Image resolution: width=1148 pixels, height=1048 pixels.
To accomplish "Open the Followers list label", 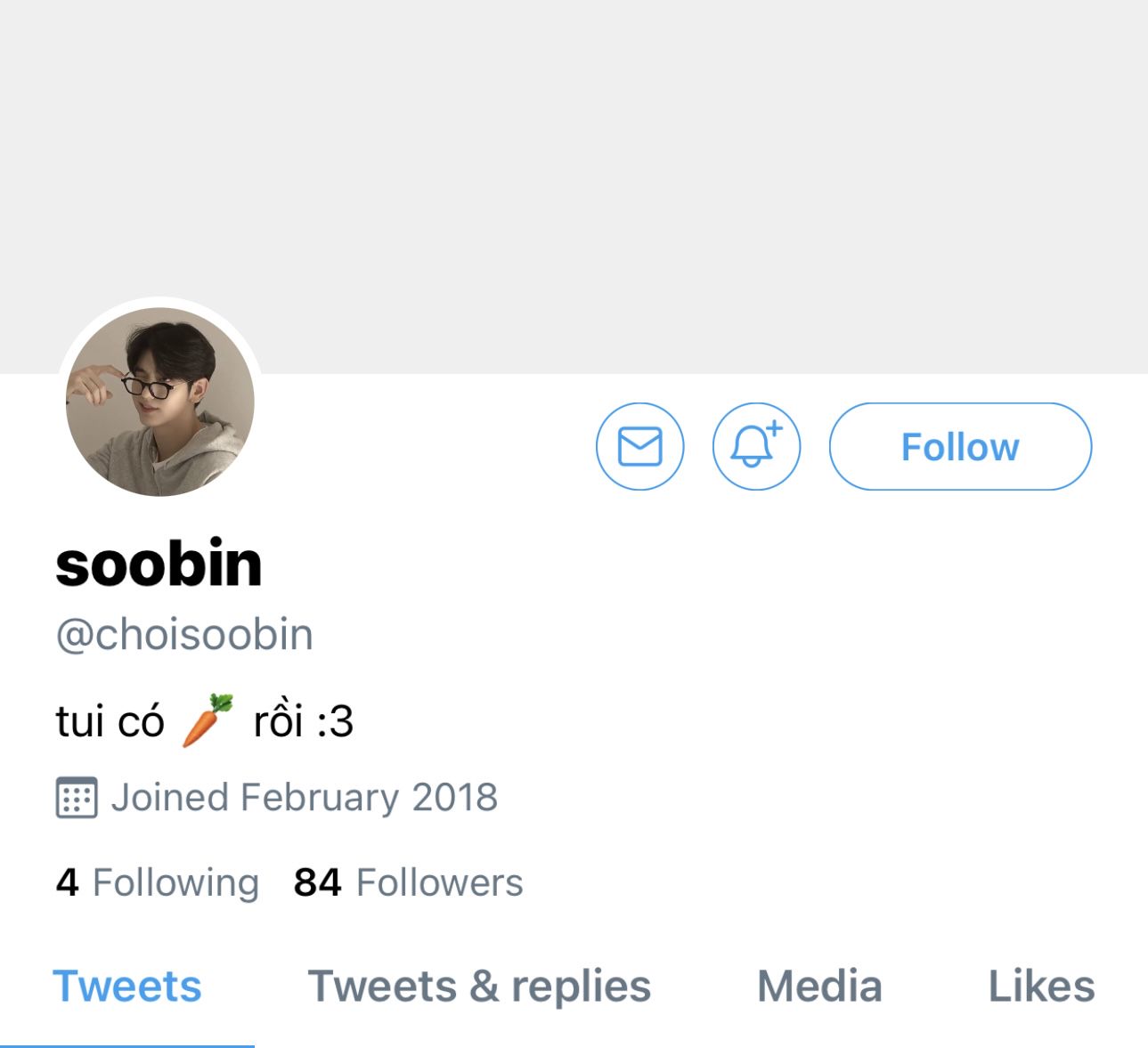I will pyautogui.click(x=439, y=882).
